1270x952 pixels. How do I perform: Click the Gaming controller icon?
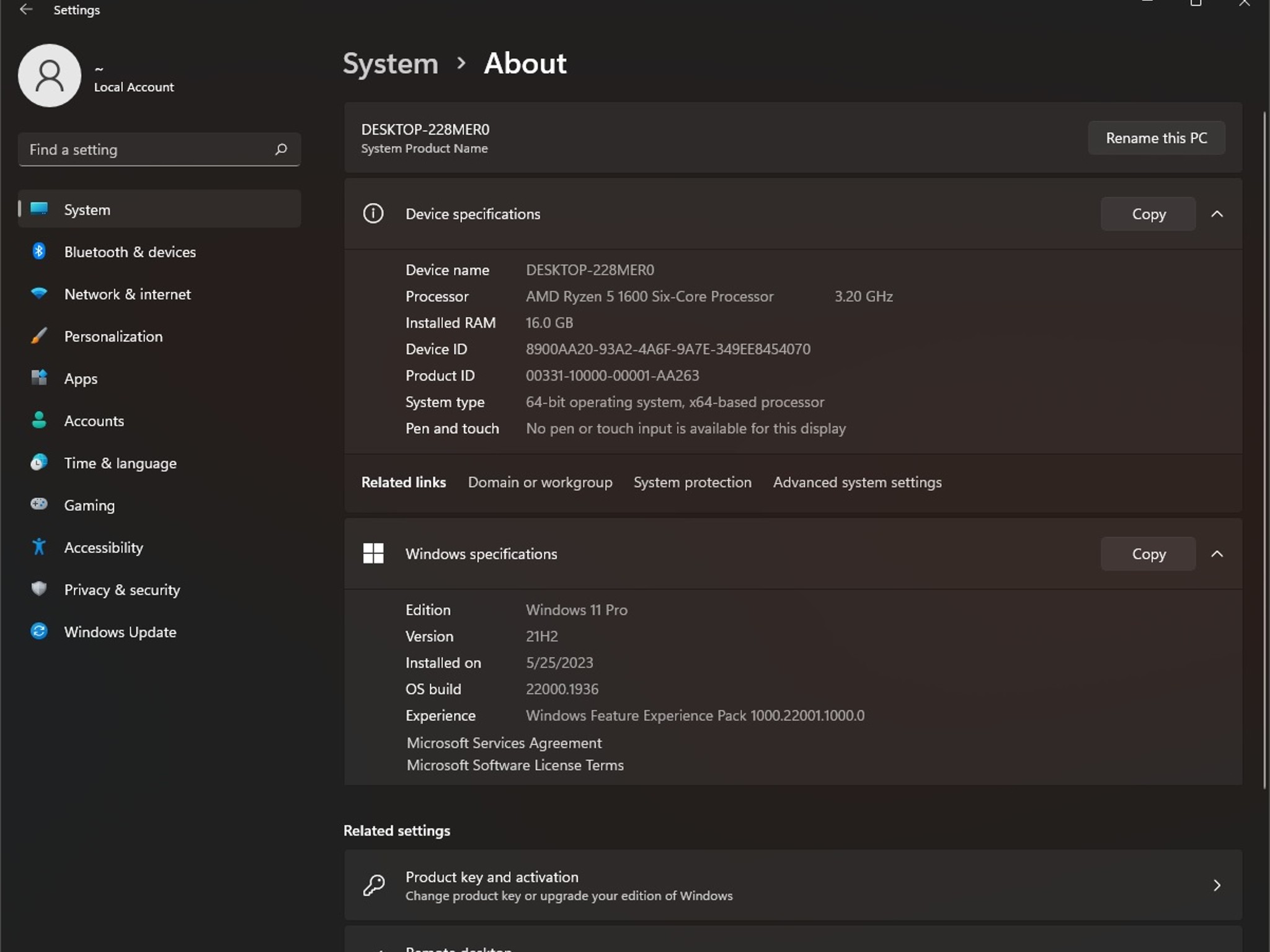[x=39, y=504]
